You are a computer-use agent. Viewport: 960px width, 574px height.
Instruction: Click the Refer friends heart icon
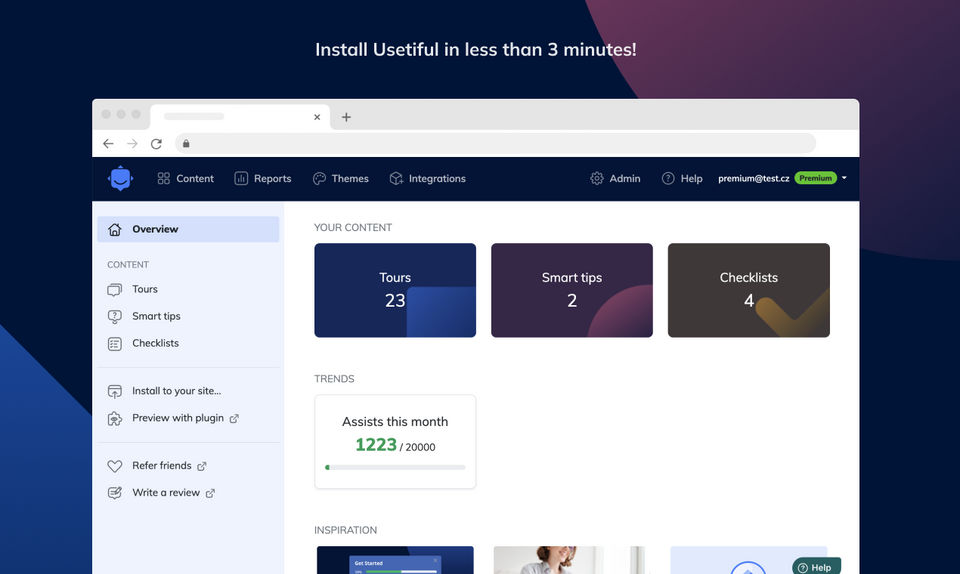(114, 466)
